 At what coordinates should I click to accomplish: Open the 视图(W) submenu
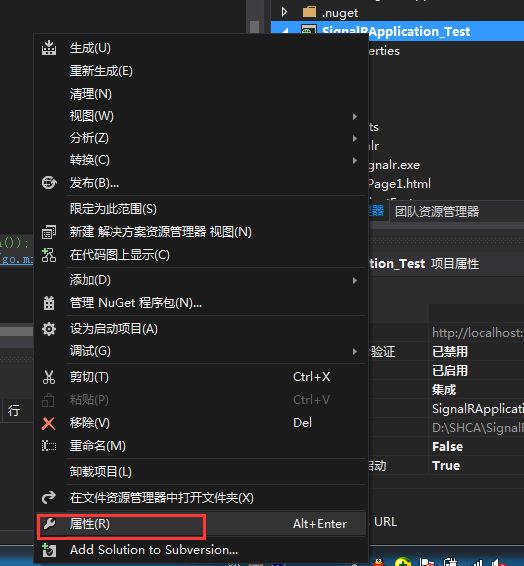point(201,116)
